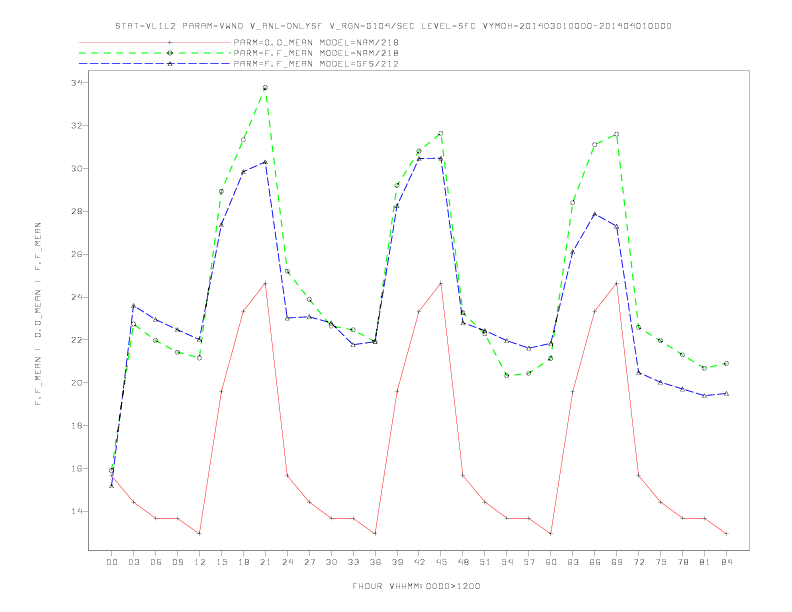Click x-axis forecast hour label 81
The width and height of the screenshot is (792, 612).
click(x=705, y=562)
